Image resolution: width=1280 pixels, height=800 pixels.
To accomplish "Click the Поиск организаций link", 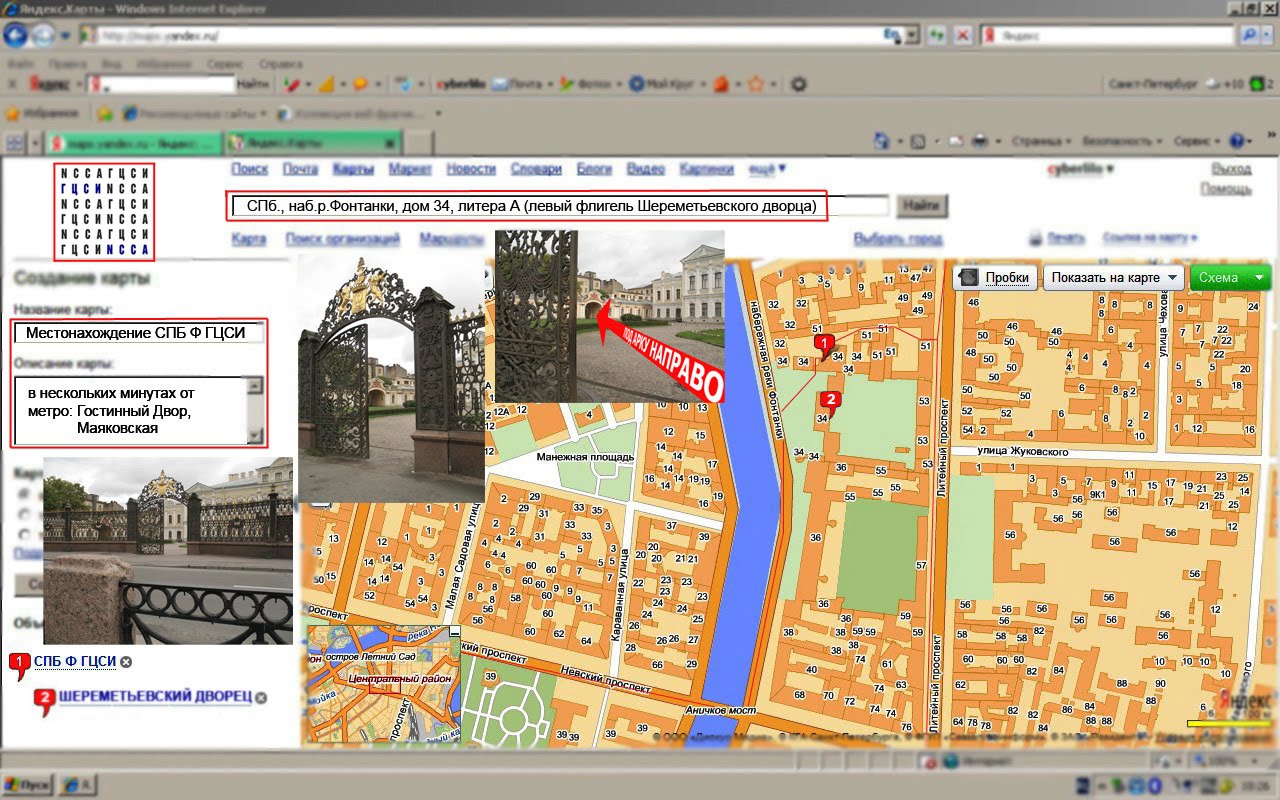I will point(342,239).
